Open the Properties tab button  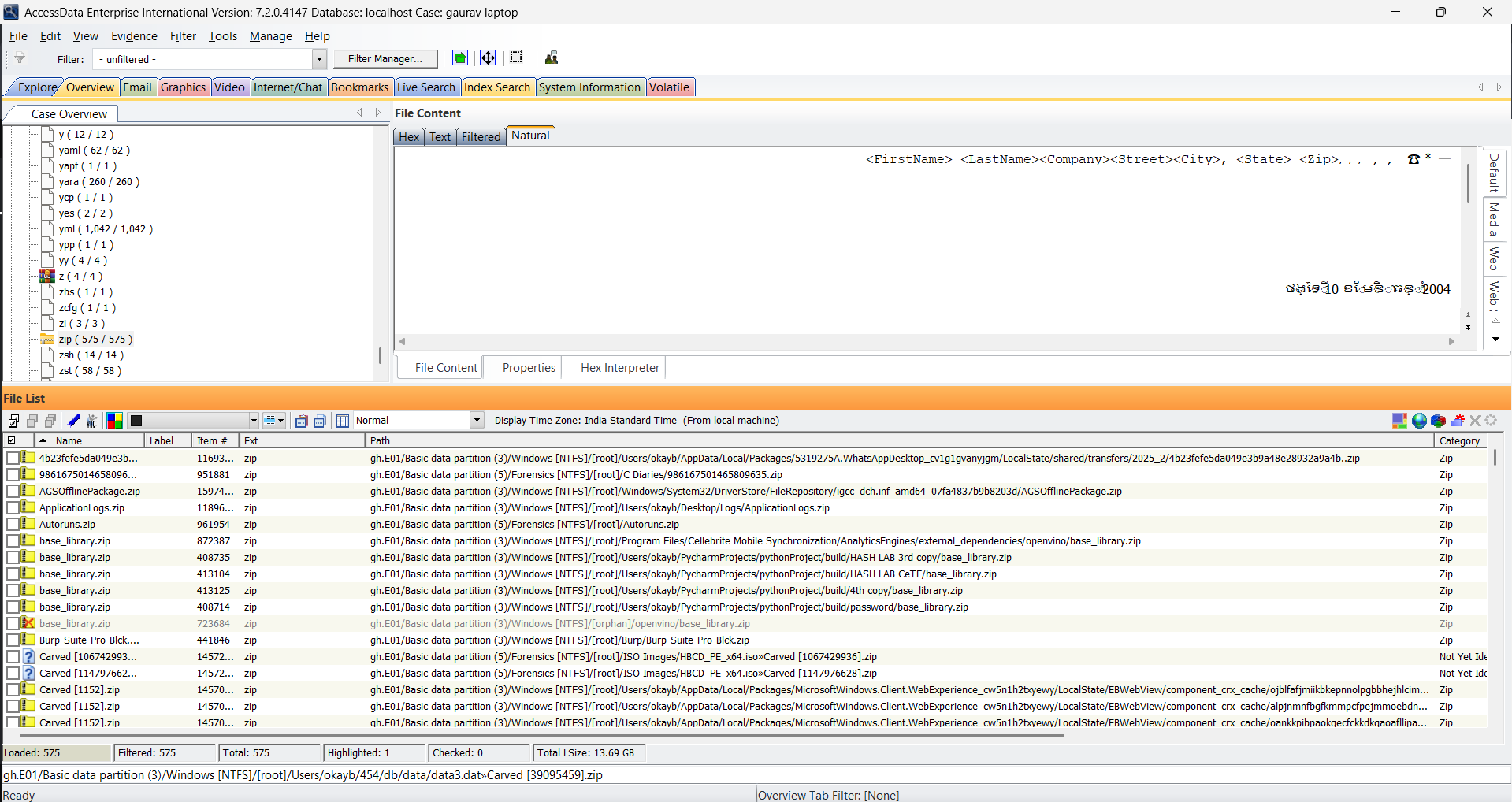(529, 368)
